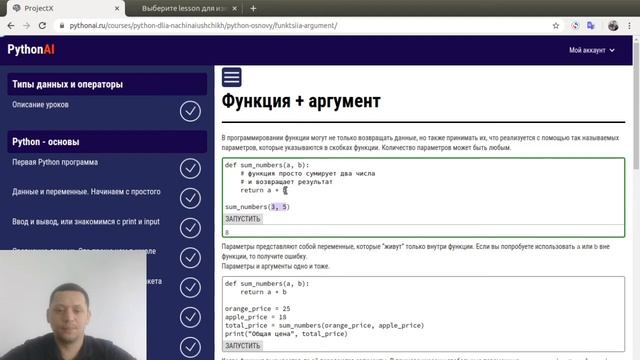This screenshot has width=640, height=360.
Task: Select the ProjectX tab
Action: [65, 8]
